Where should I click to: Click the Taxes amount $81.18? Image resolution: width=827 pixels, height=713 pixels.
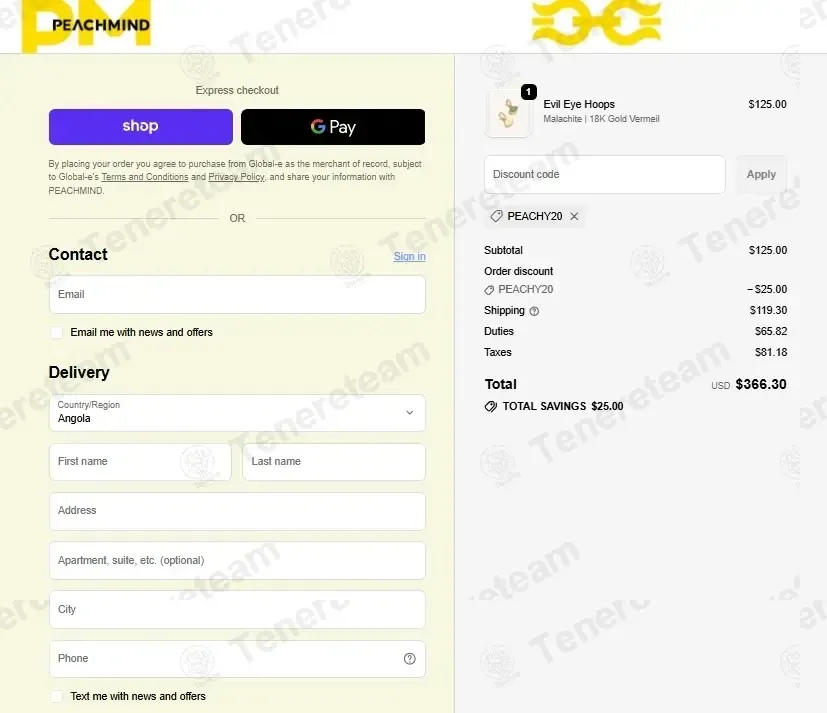(771, 352)
